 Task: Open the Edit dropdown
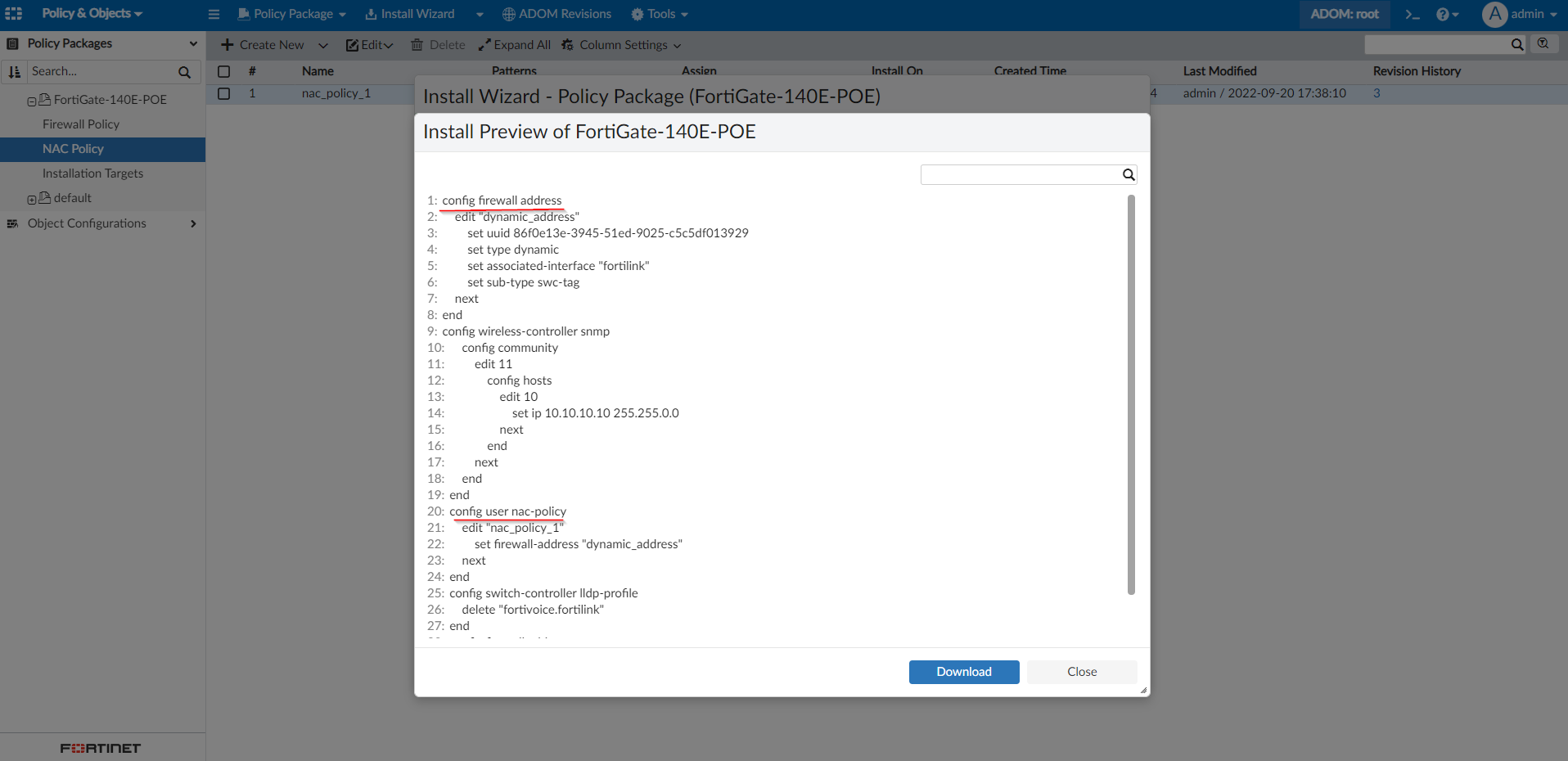click(370, 45)
